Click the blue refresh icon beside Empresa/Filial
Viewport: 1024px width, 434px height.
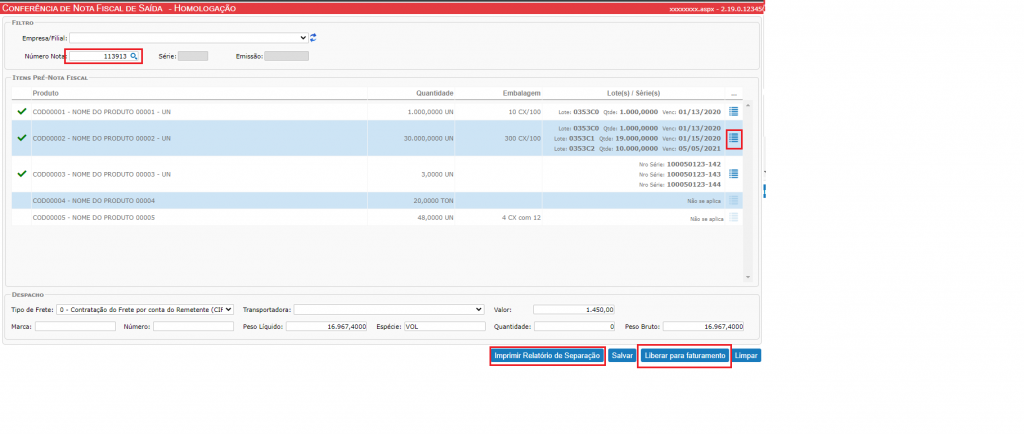[x=313, y=38]
